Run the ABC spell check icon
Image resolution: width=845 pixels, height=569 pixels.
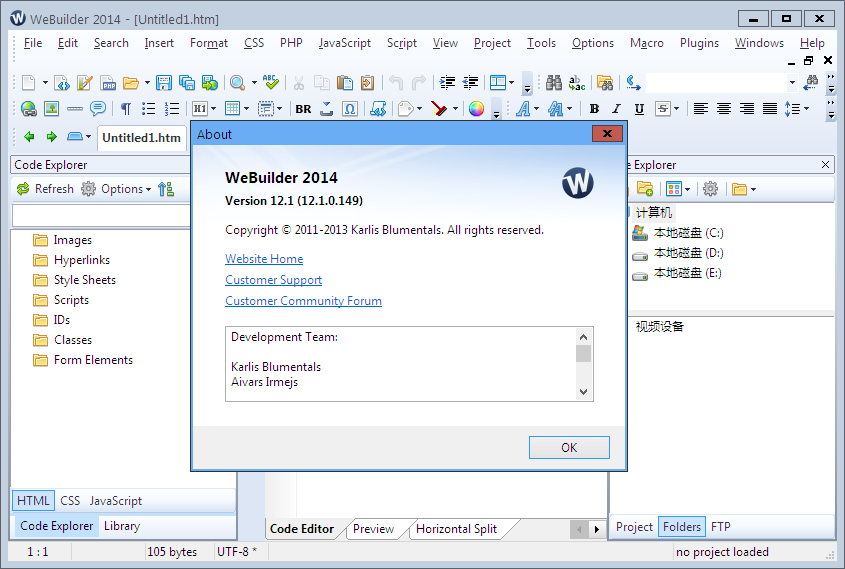271,83
